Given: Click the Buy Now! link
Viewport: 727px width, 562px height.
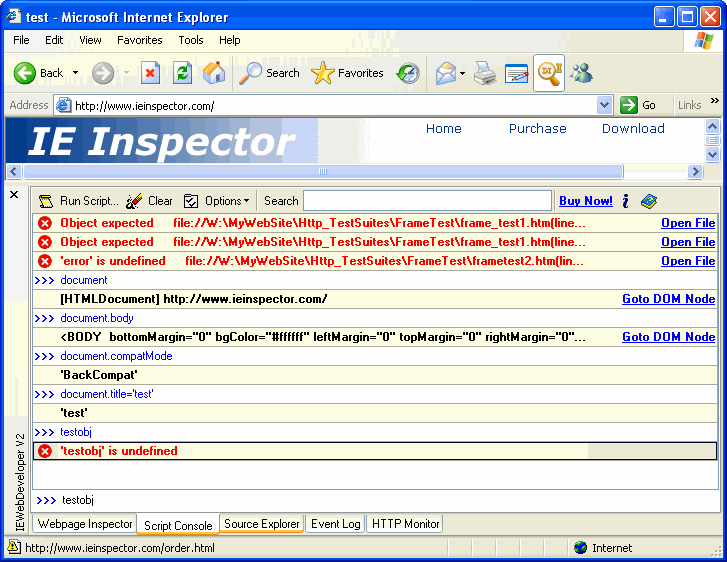Looking at the screenshot, I should pyautogui.click(x=585, y=201).
